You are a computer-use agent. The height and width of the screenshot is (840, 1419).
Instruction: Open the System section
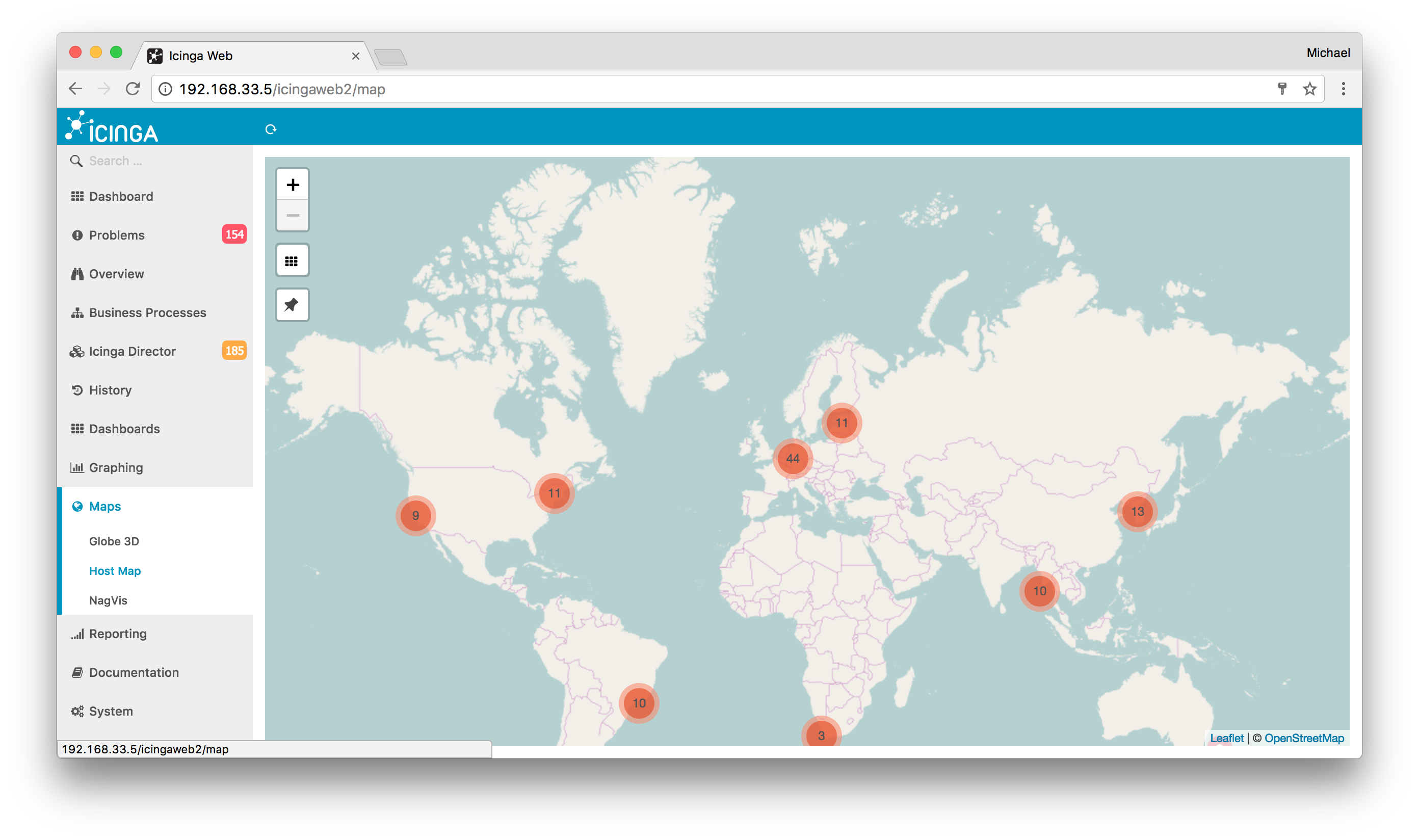point(155,712)
